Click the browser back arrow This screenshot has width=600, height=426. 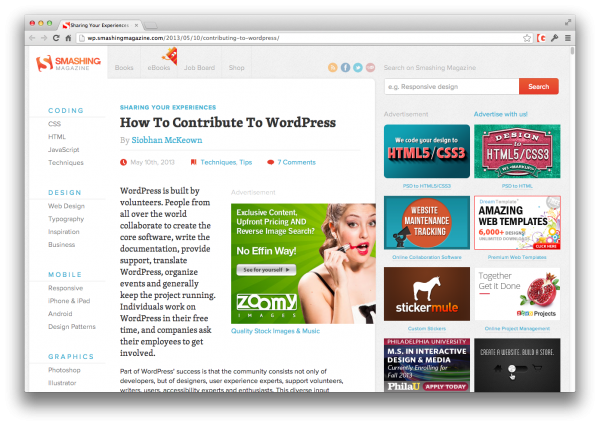[x=32, y=38]
